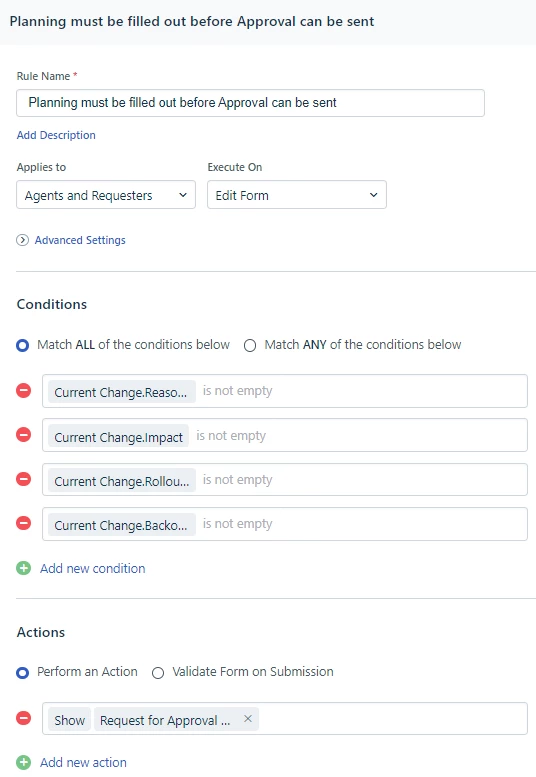Select the Perform an Action option
This screenshot has height=777, width=536.
pos(22,673)
